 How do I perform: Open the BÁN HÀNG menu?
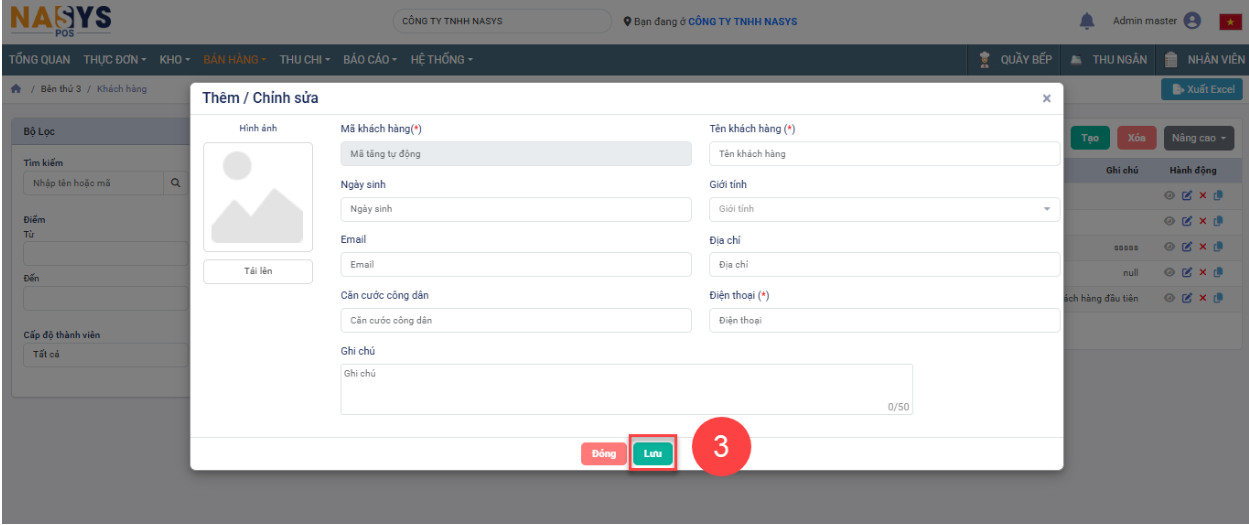click(235, 60)
